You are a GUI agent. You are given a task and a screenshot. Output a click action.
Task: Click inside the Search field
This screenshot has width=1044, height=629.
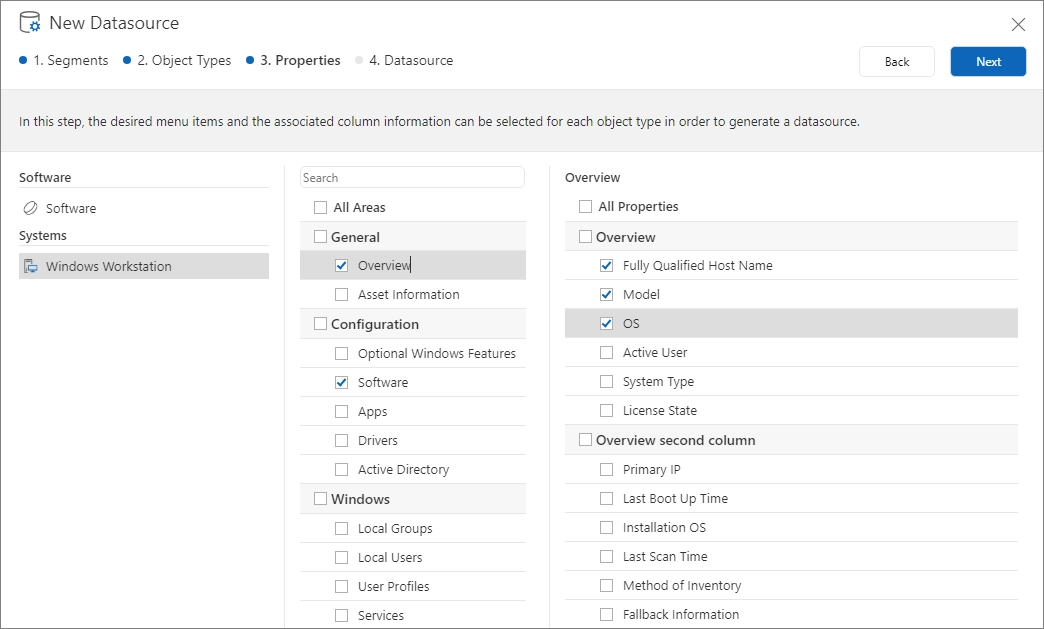(412, 177)
